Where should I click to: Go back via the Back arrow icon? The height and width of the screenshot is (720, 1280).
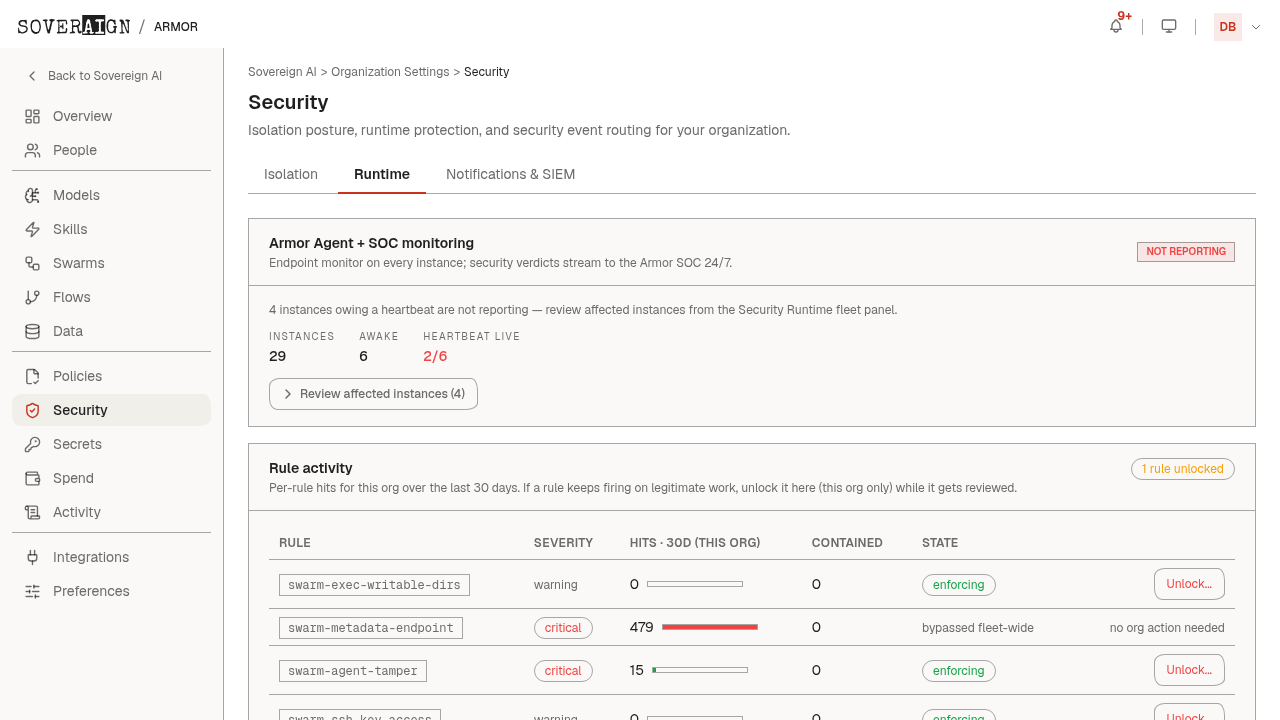coord(32,76)
